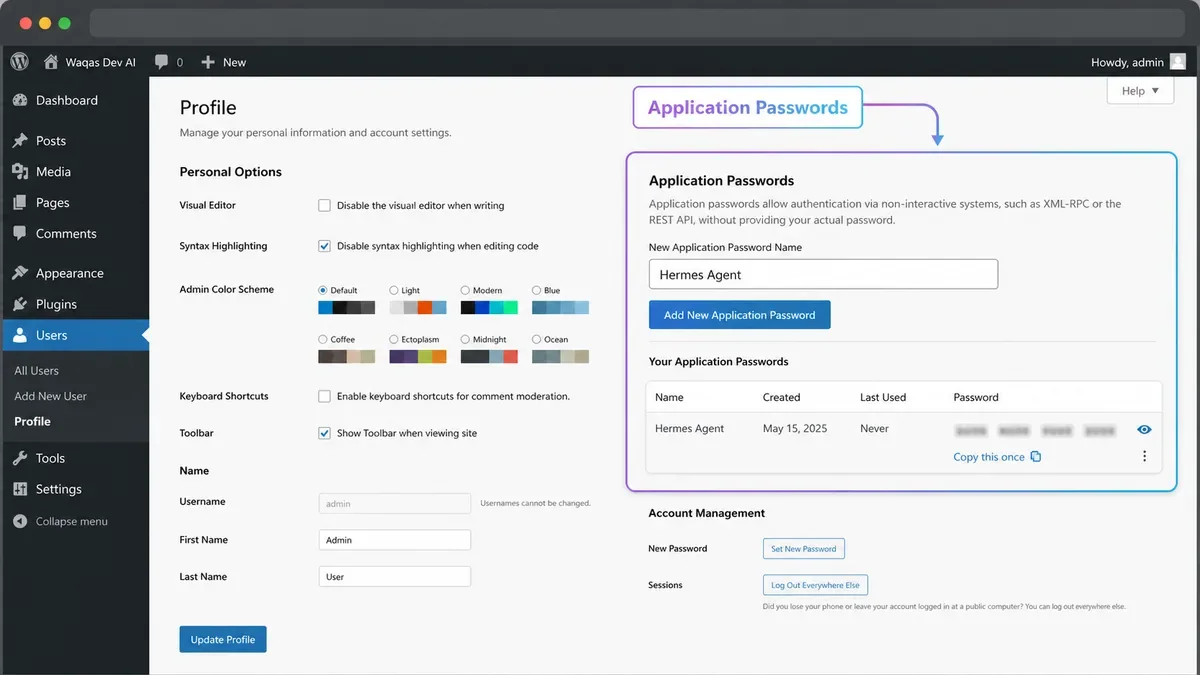Screen dimensions: 1200x675
Task: Click the Dashboard gauge icon in sidebar
Action: (x=20, y=100)
